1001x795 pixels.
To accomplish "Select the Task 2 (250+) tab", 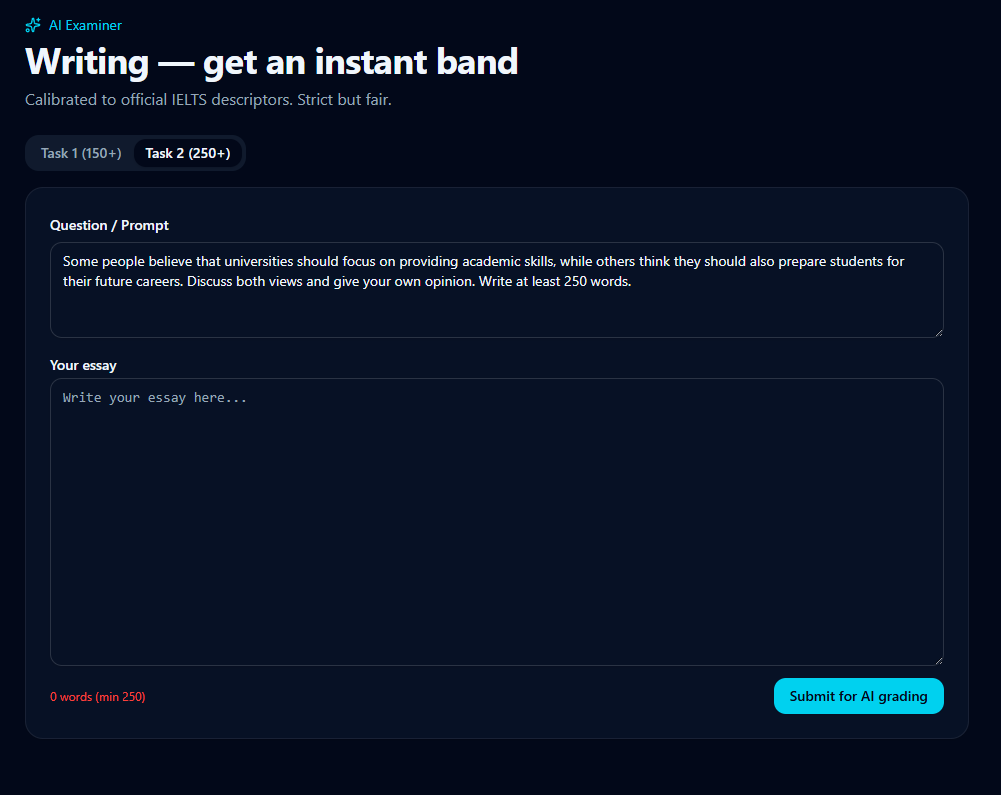I will (188, 153).
